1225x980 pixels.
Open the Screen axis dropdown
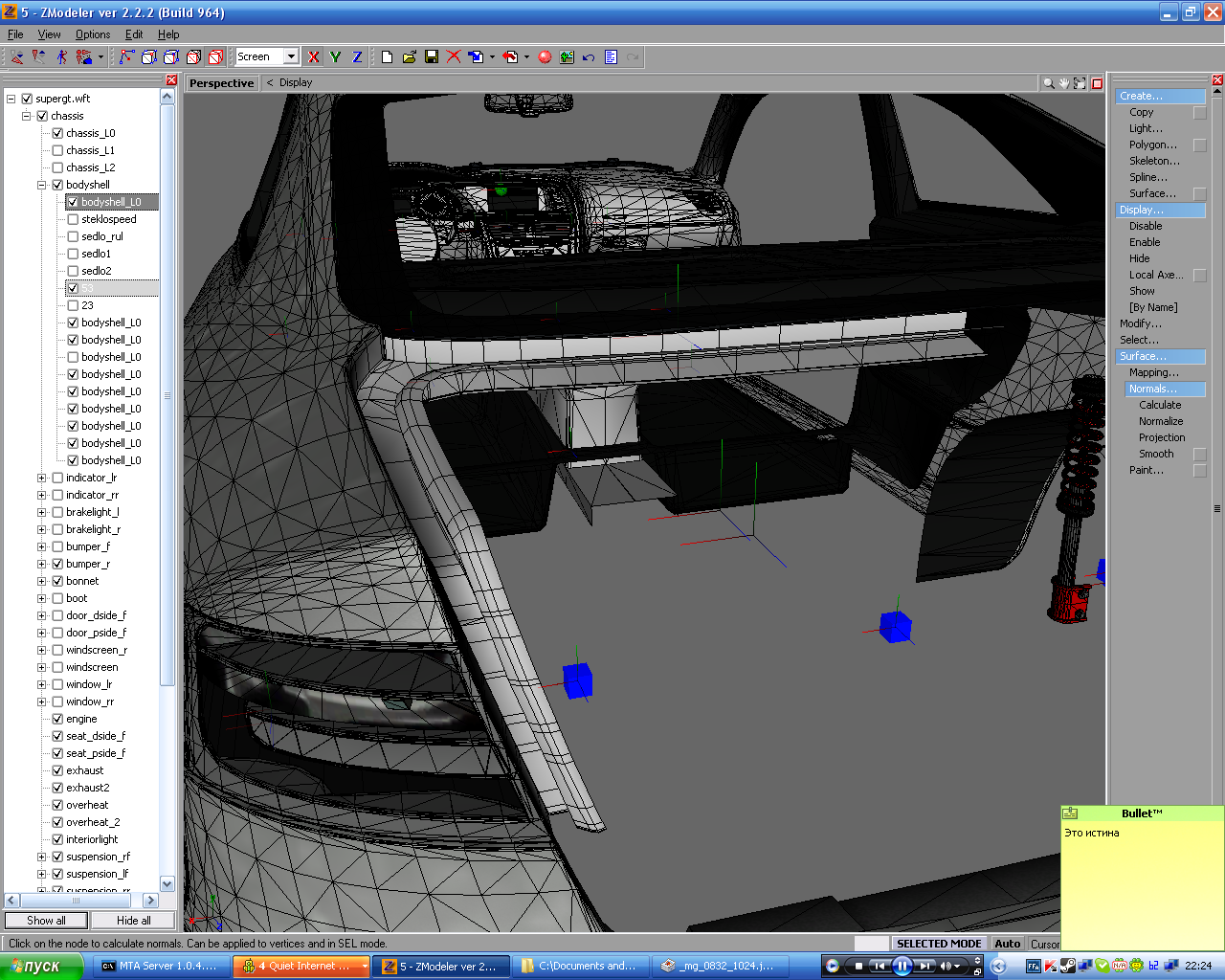[x=291, y=56]
